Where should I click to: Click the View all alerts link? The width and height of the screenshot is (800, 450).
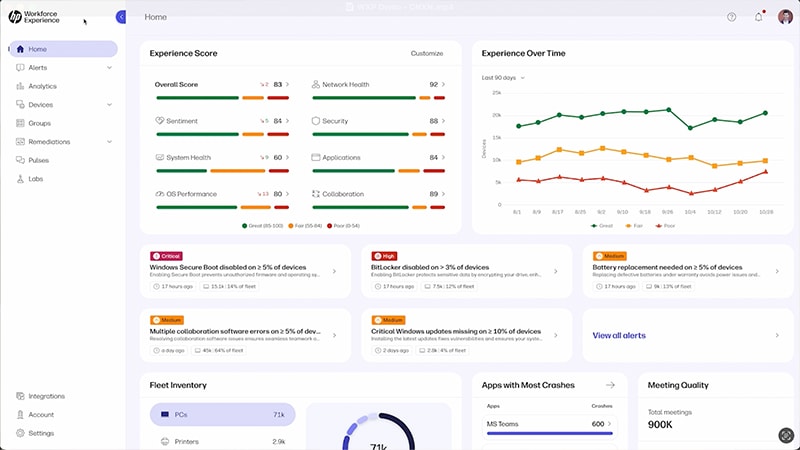tap(620, 336)
